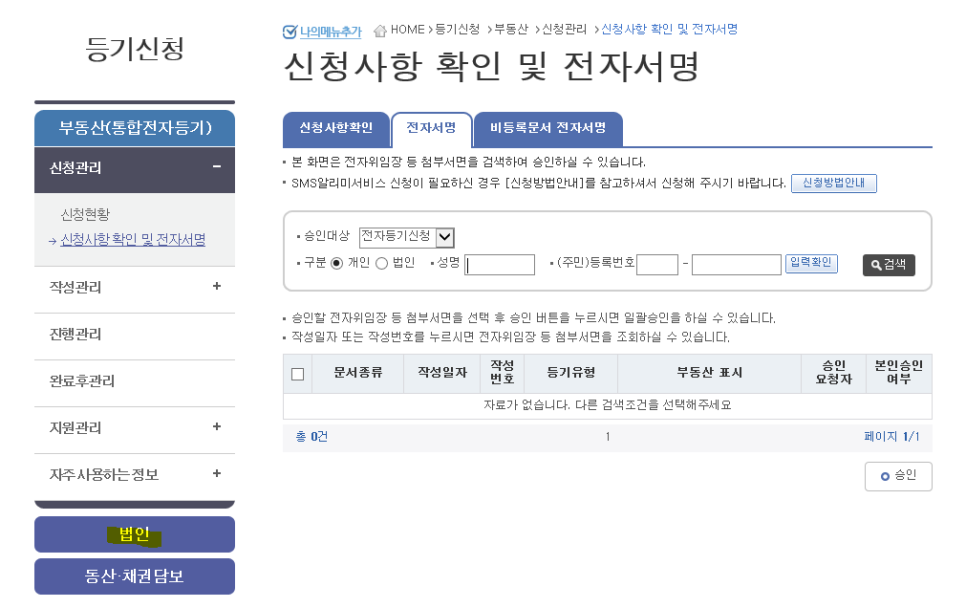Switch to the 전자서명 tab
Screen dimensions: 966x608
point(431,129)
